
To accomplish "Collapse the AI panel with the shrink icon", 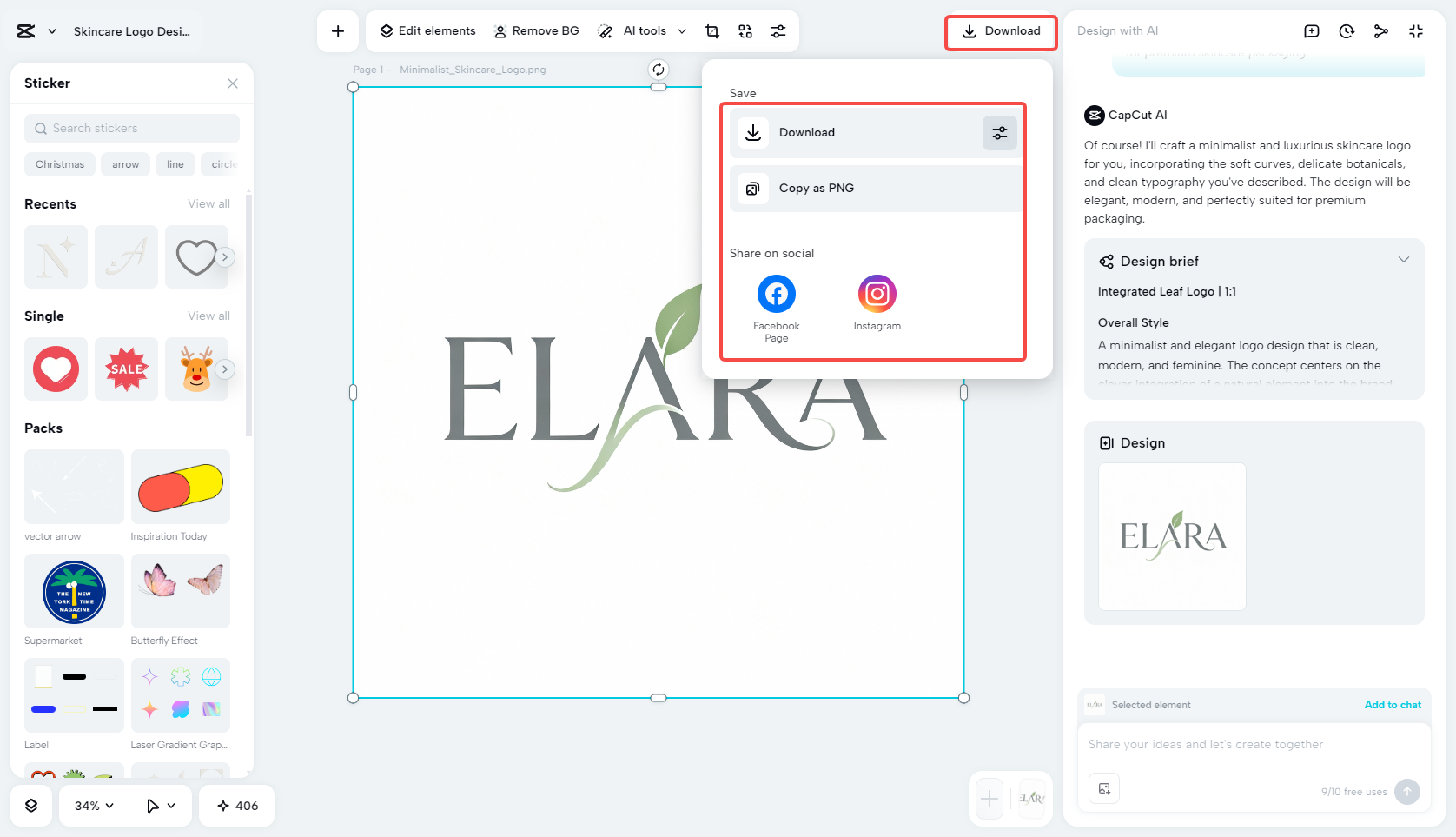I will tap(1416, 30).
